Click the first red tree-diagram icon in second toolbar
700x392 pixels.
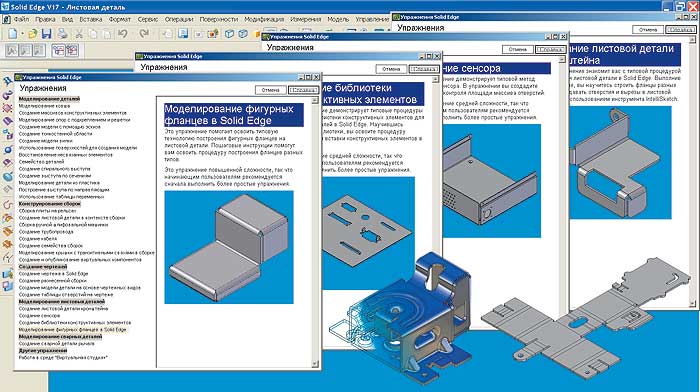pyautogui.click(x=58, y=50)
